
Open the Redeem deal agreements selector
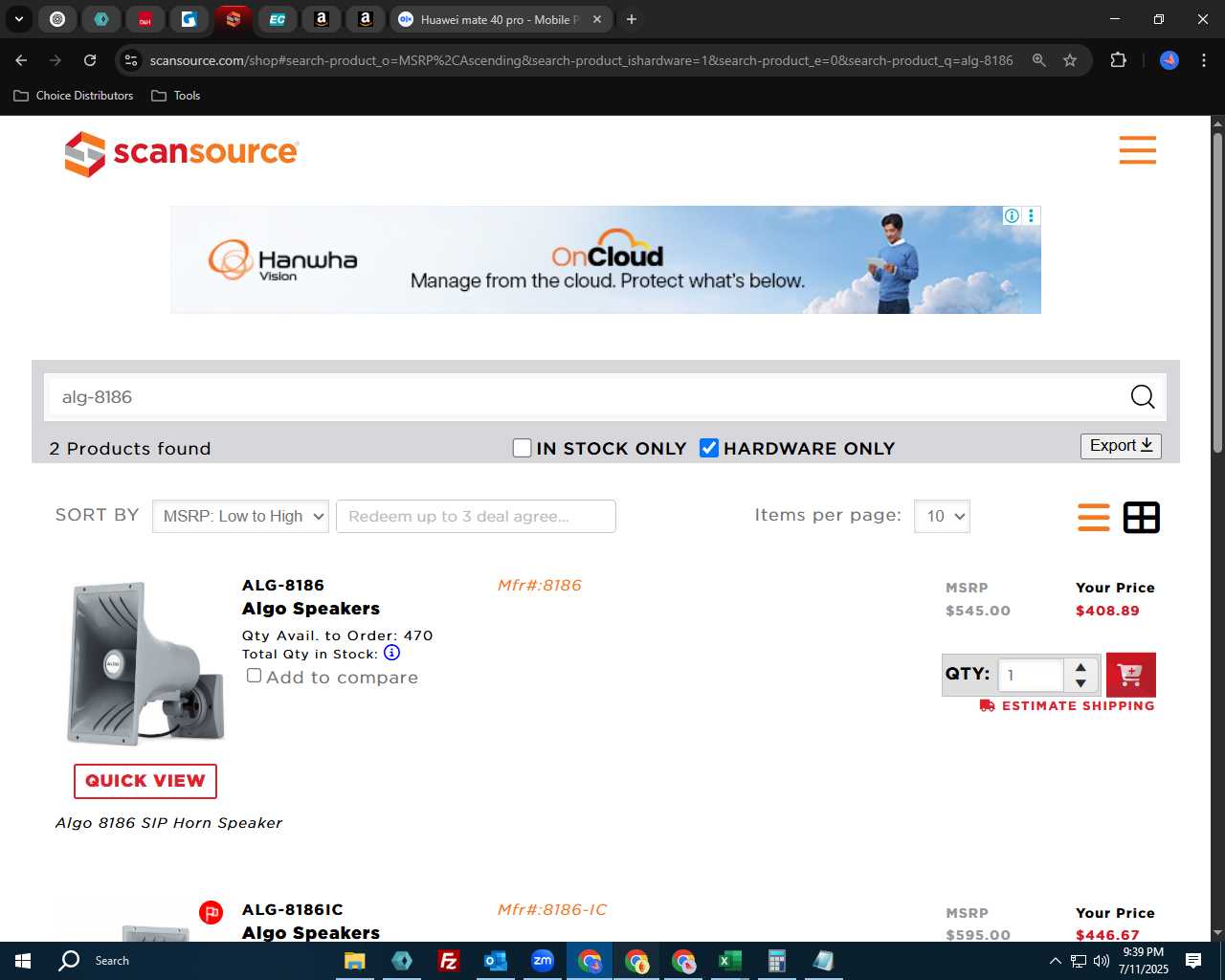click(476, 516)
